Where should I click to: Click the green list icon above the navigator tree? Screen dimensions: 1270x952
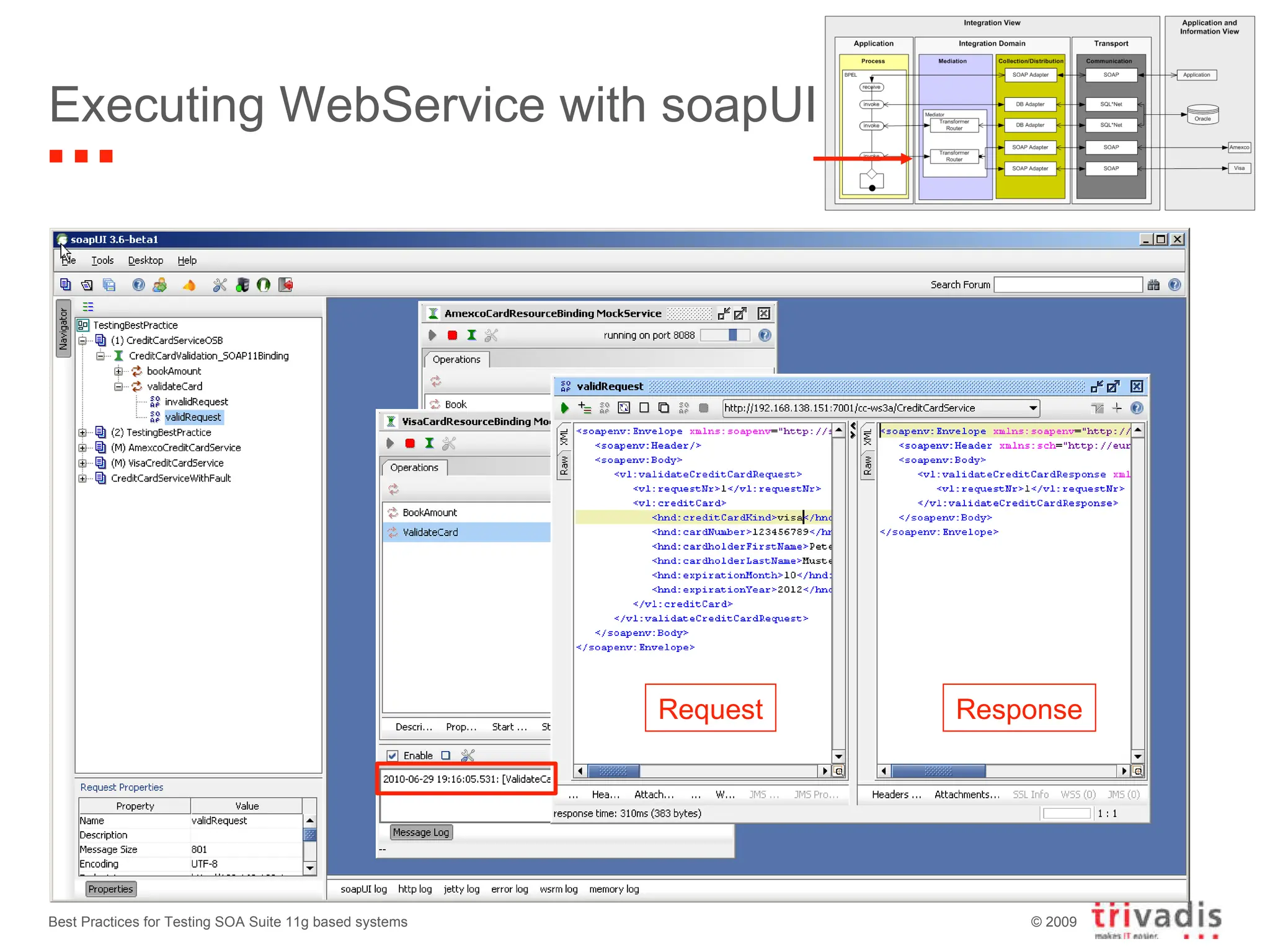click(88, 306)
